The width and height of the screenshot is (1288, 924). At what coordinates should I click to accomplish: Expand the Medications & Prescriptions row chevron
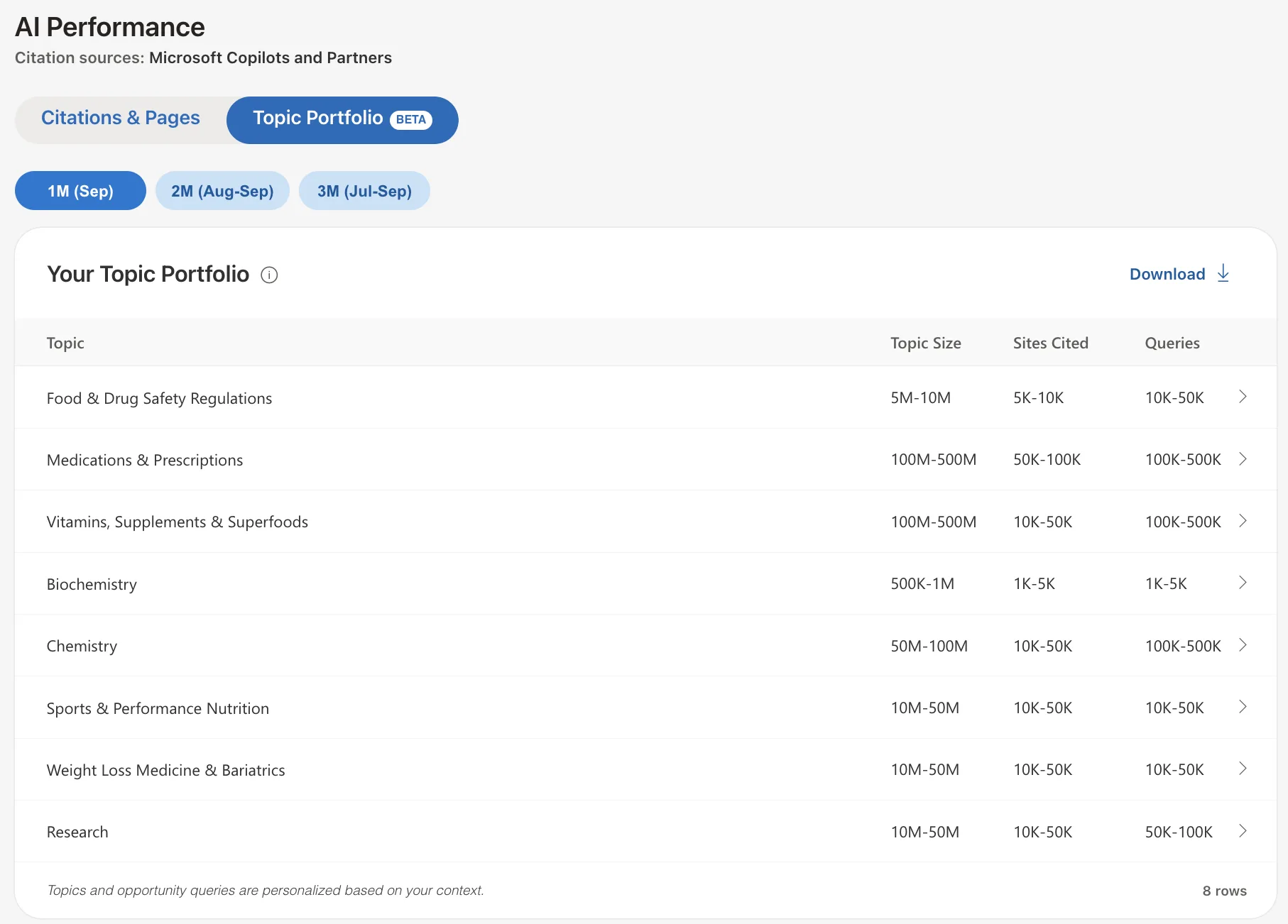[x=1243, y=459]
